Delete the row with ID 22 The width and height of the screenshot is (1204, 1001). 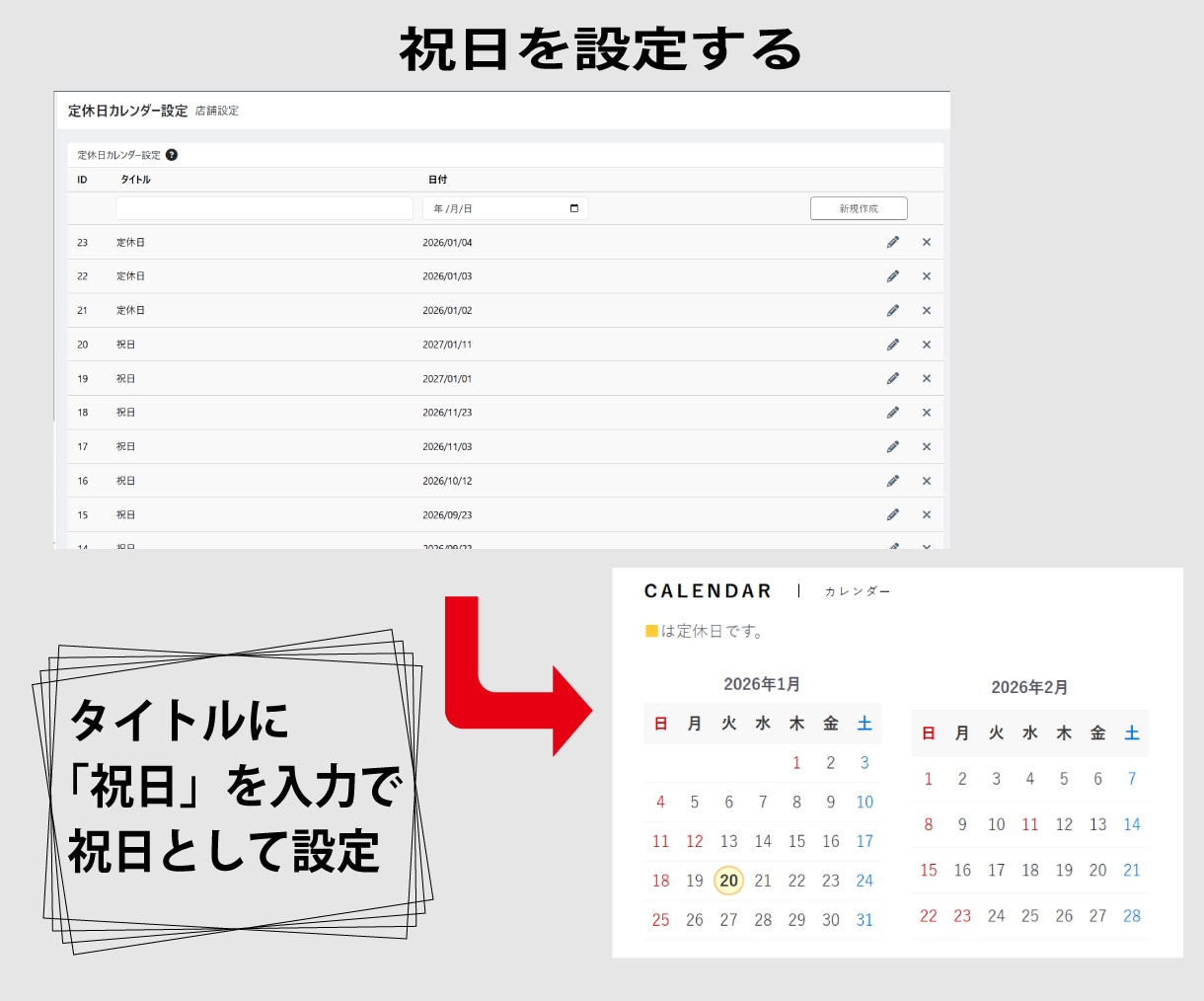[x=927, y=276]
